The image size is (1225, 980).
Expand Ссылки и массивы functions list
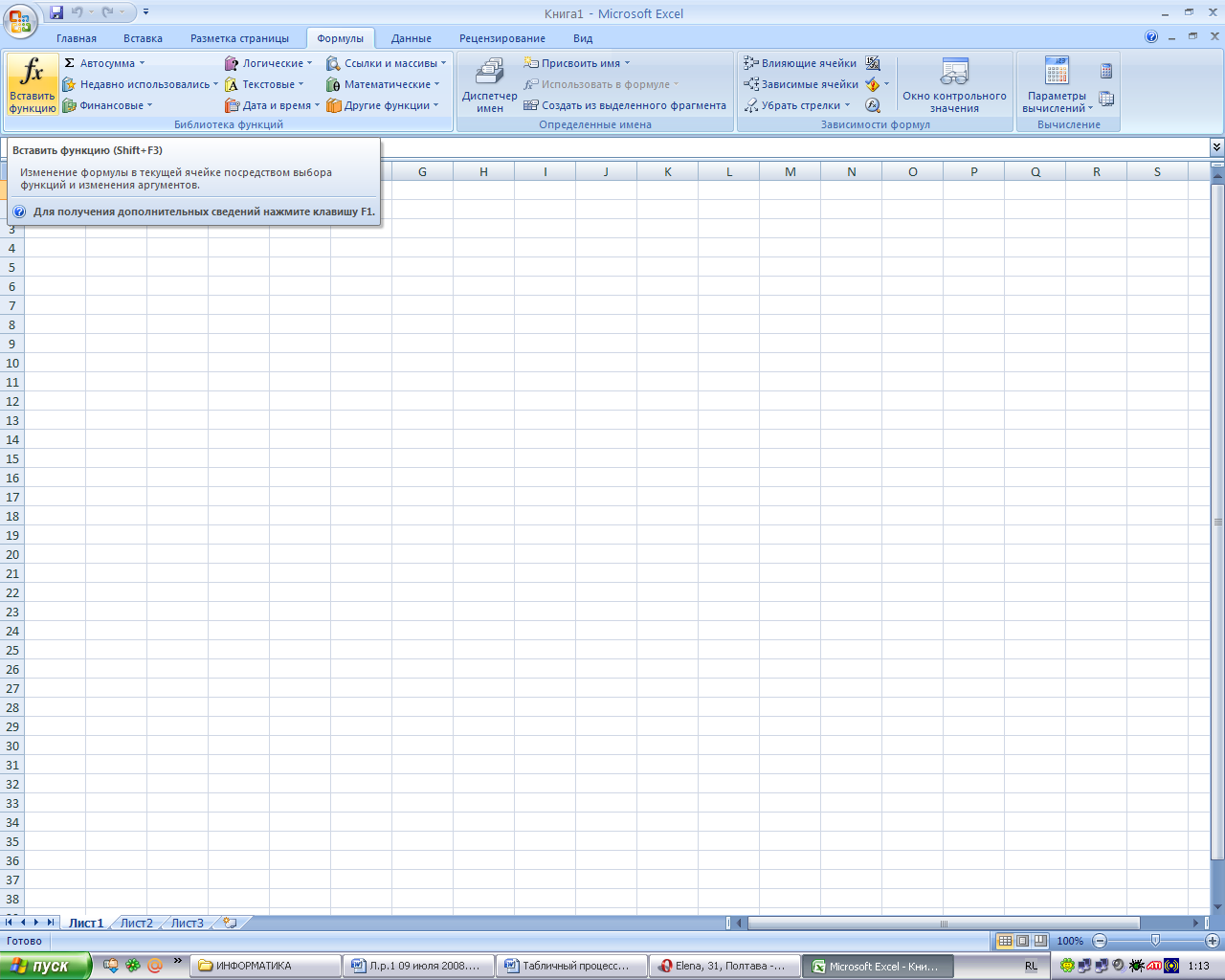386,63
